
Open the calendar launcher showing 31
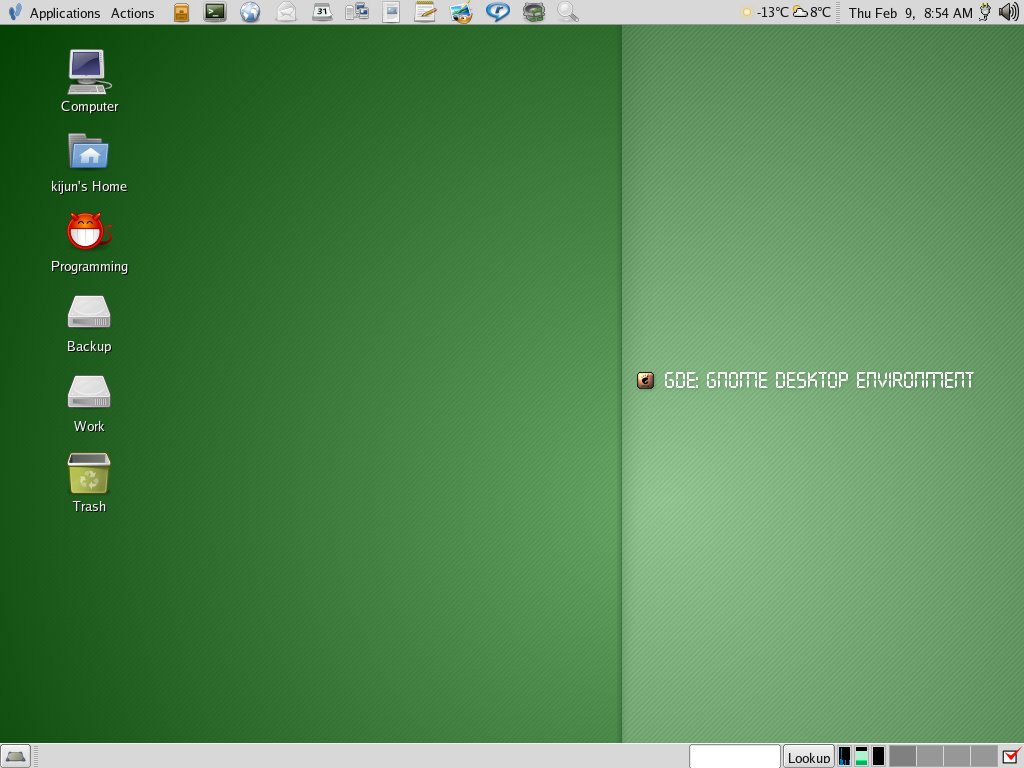tap(321, 12)
